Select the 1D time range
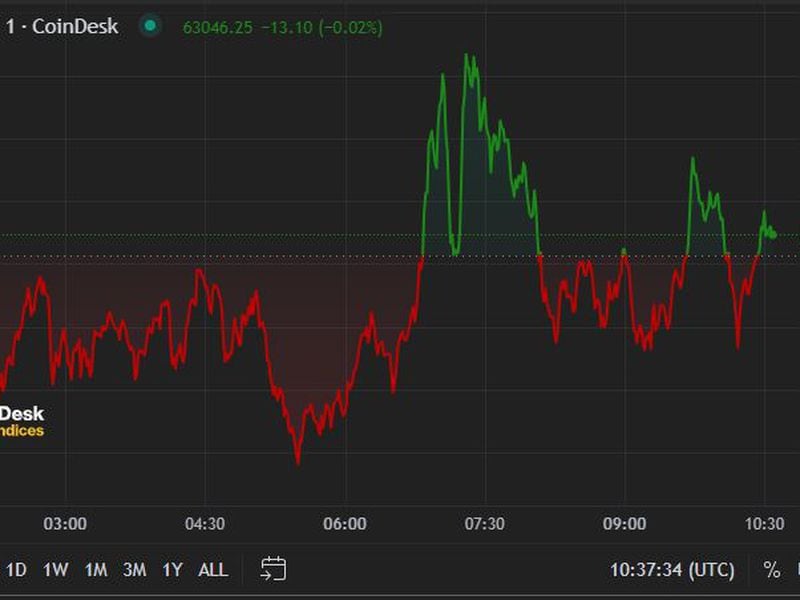800x600 pixels. pyautogui.click(x=16, y=570)
